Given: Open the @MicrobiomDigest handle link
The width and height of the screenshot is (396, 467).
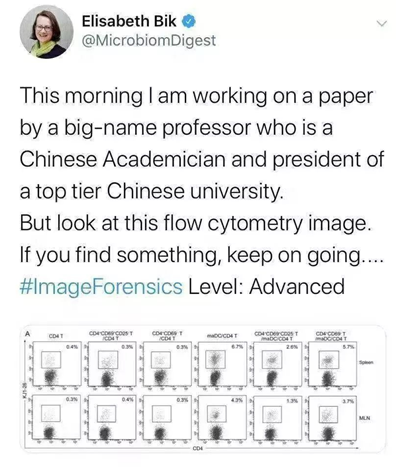Looking at the screenshot, I should 149,40.
